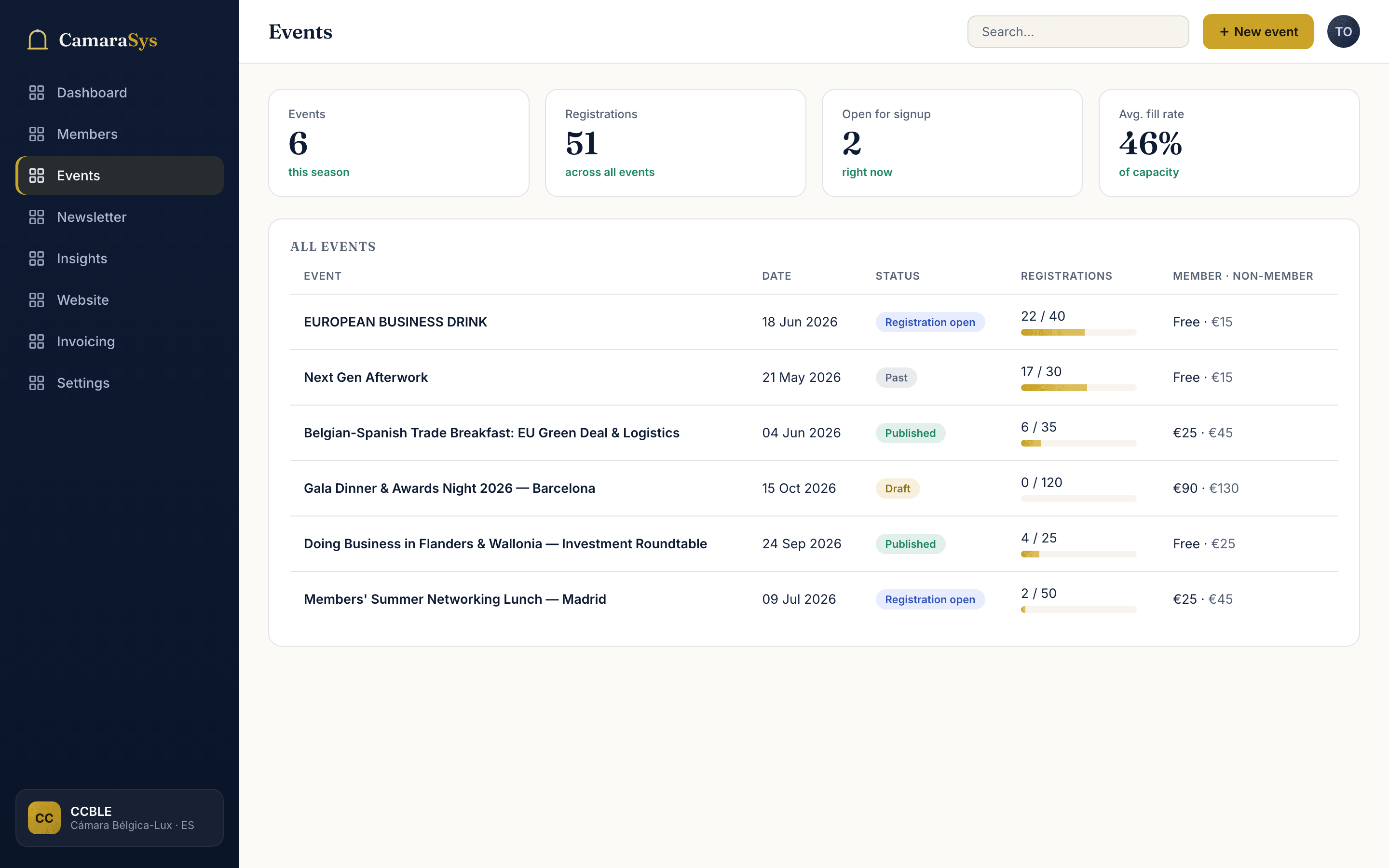Click the Invoicing grid icon in sidebar
The width and height of the screenshot is (1389, 868).
tap(37, 341)
